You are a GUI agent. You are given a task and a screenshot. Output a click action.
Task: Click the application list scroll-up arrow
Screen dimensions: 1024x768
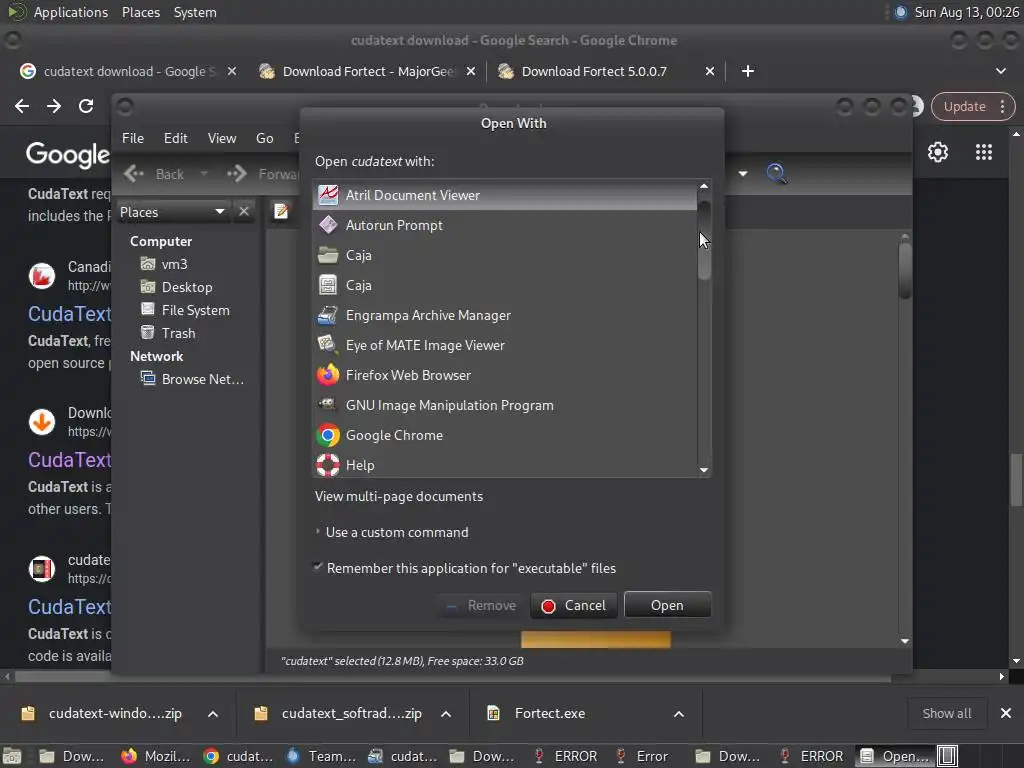(704, 186)
